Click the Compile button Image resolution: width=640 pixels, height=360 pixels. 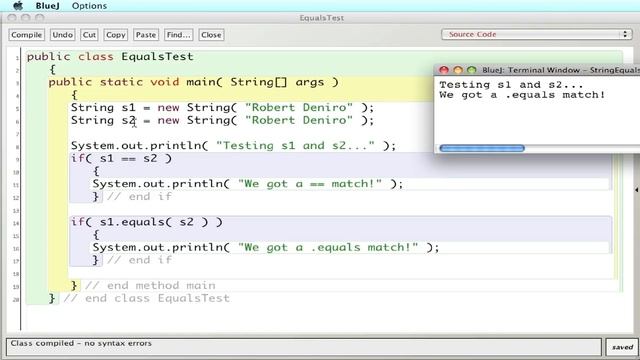27,35
